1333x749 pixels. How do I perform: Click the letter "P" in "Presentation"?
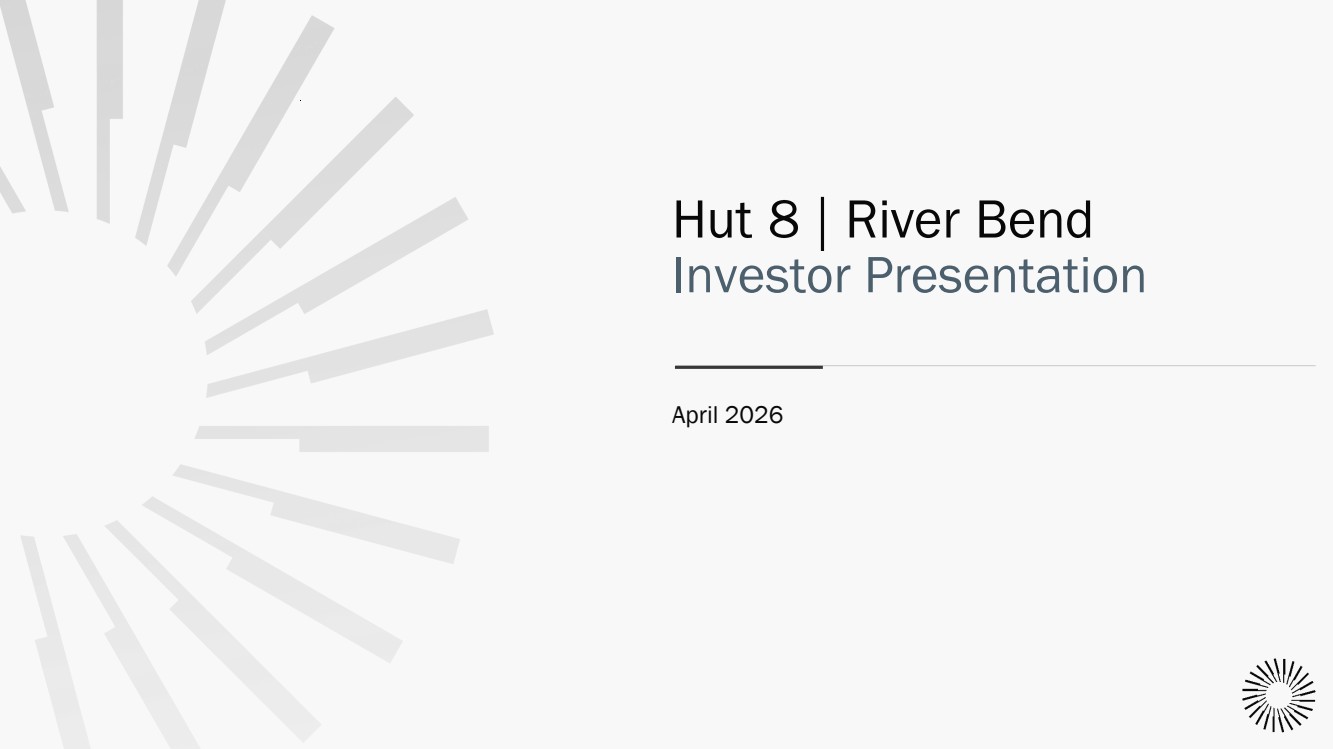point(878,276)
